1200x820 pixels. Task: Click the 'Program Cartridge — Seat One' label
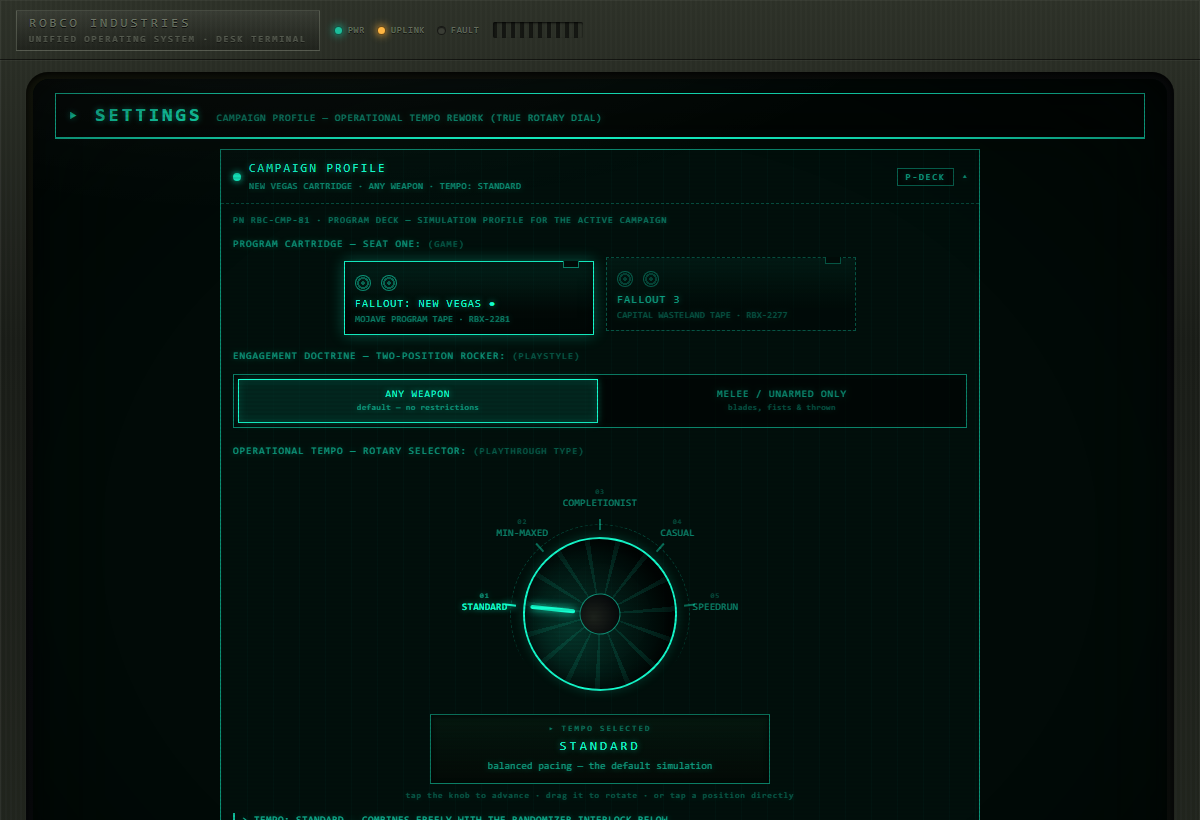click(x=327, y=244)
